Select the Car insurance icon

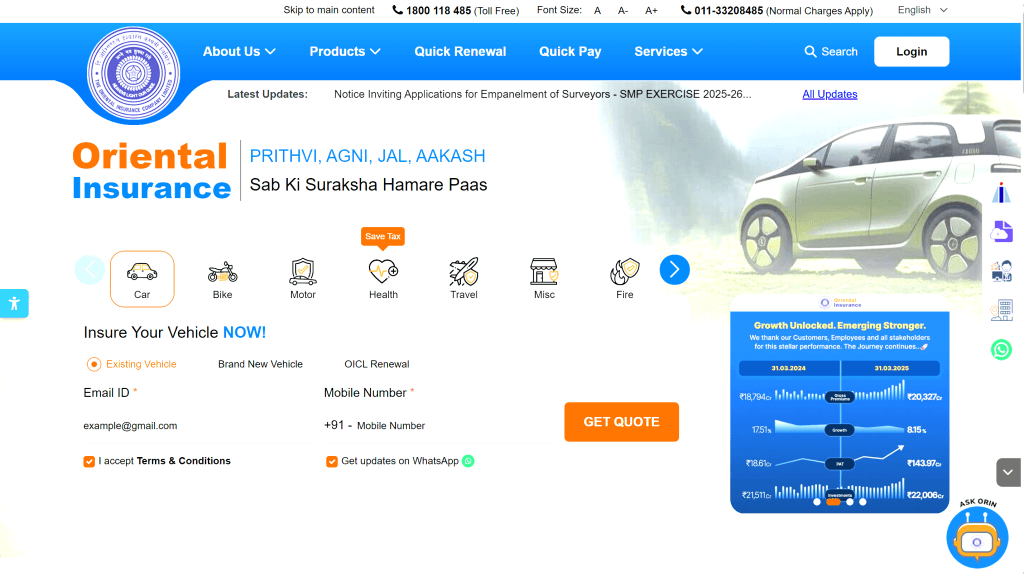click(142, 279)
